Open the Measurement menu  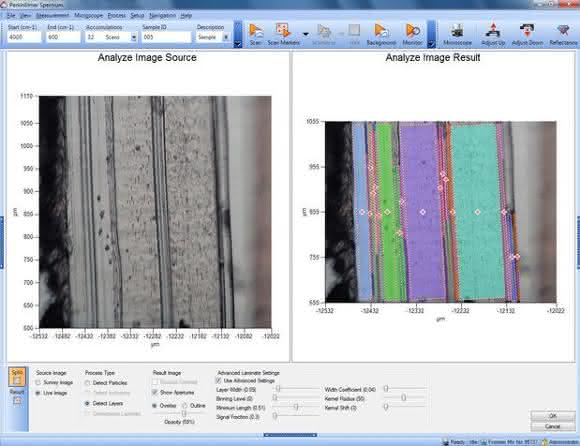coord(53,16)
